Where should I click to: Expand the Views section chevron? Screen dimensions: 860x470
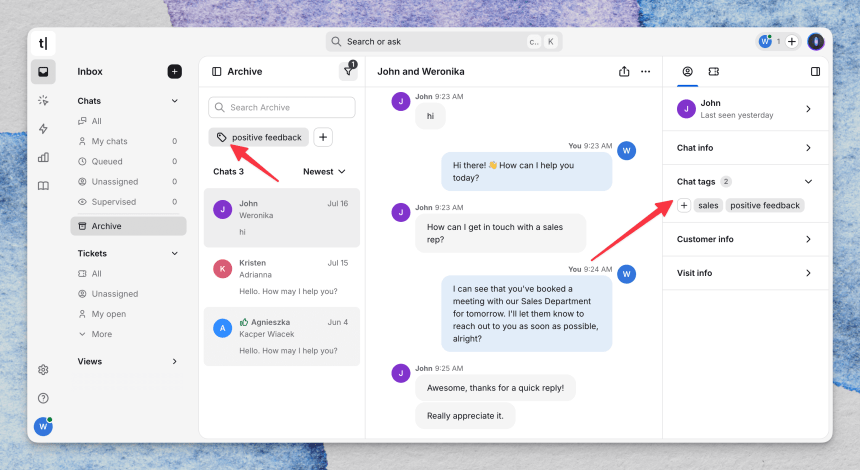pos(174,361)
